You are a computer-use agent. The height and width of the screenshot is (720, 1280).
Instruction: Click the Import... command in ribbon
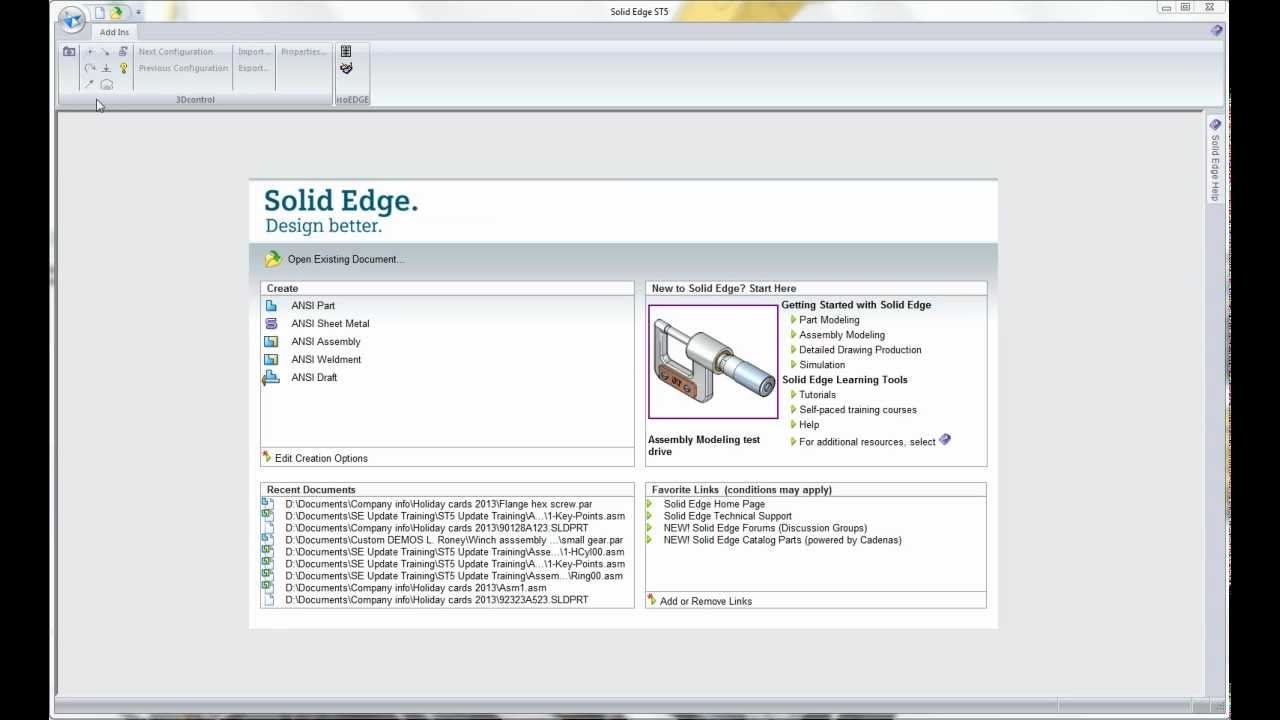[254, 51]
